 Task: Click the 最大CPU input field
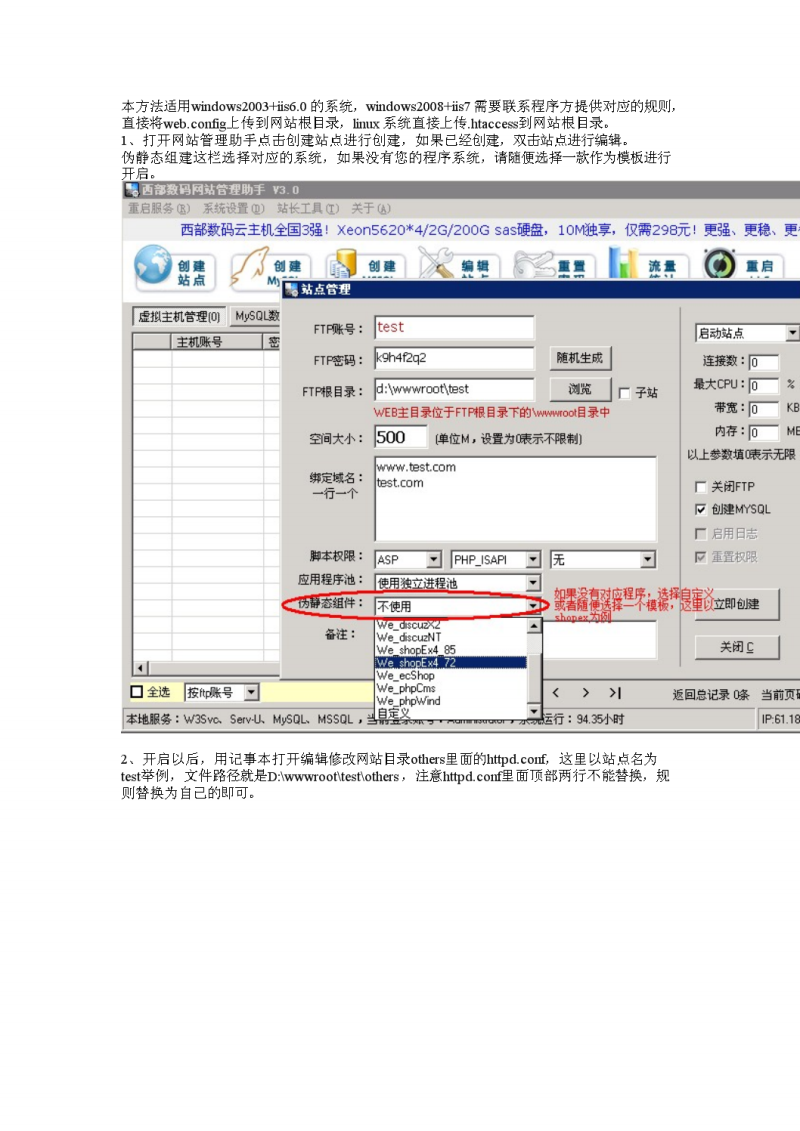coord(763,386)
